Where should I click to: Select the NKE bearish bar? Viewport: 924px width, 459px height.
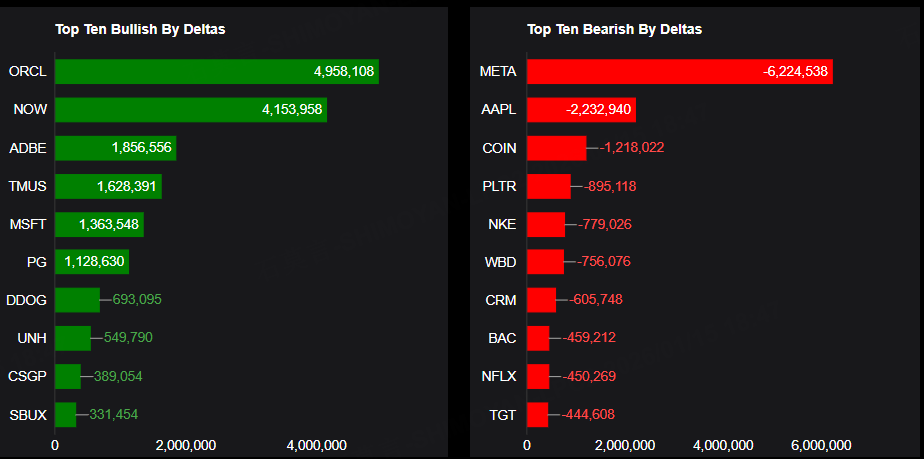(x=545, y=224)
